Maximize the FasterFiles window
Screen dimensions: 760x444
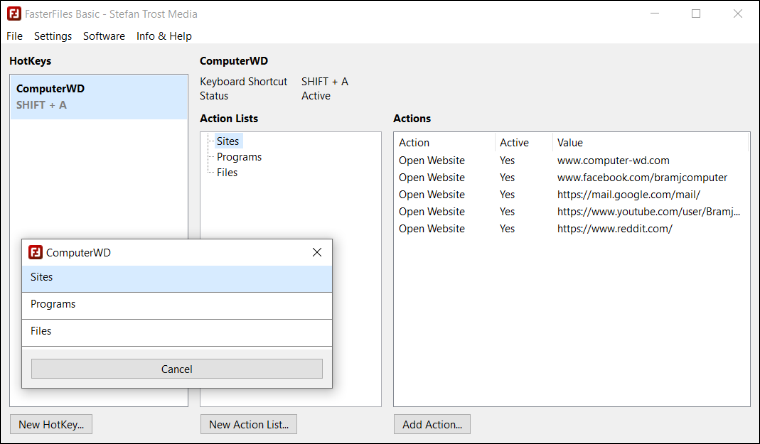point(696,14)
